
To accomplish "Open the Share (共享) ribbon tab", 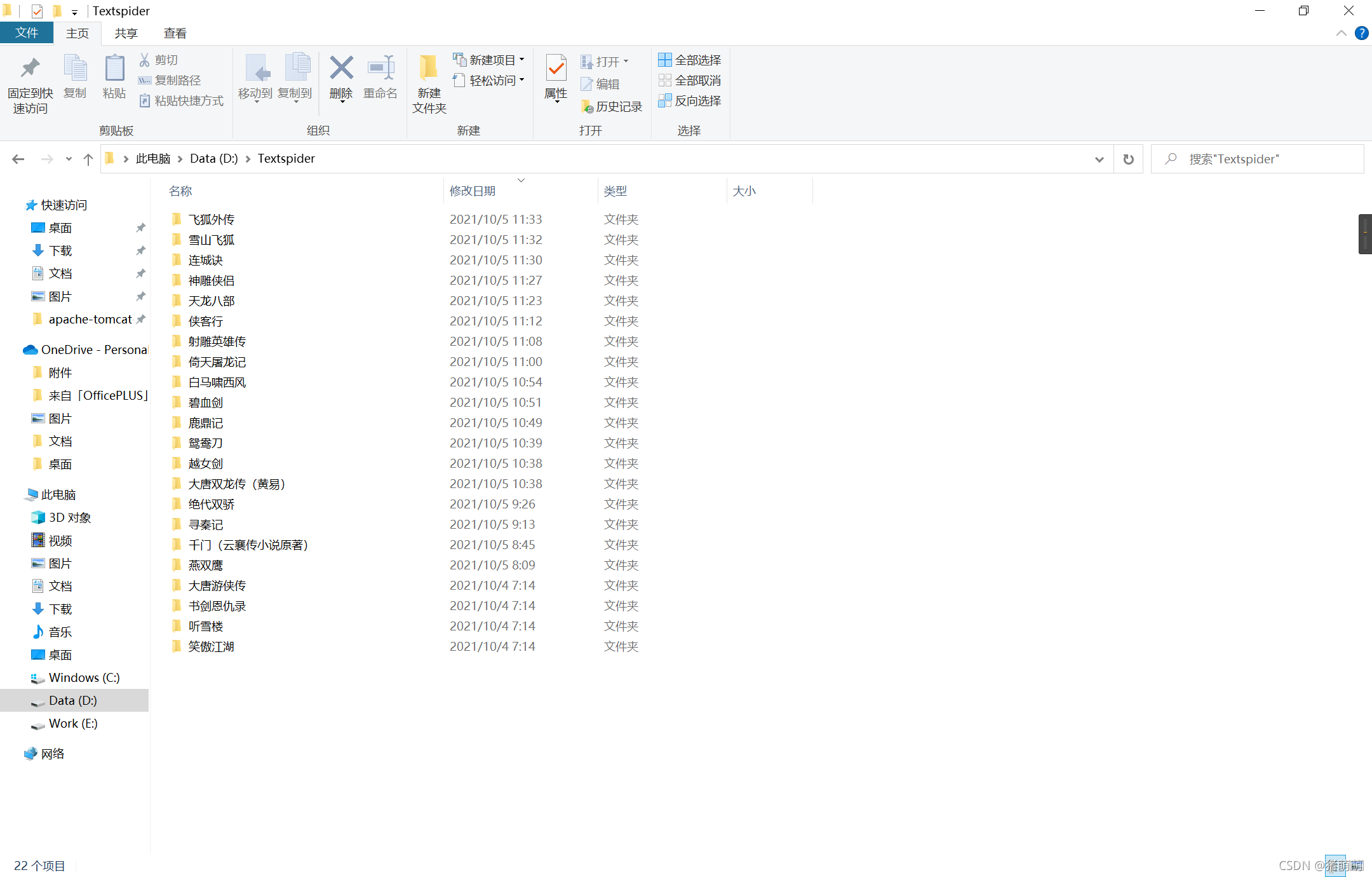I will pyautogui.click(x=126, y=33).
